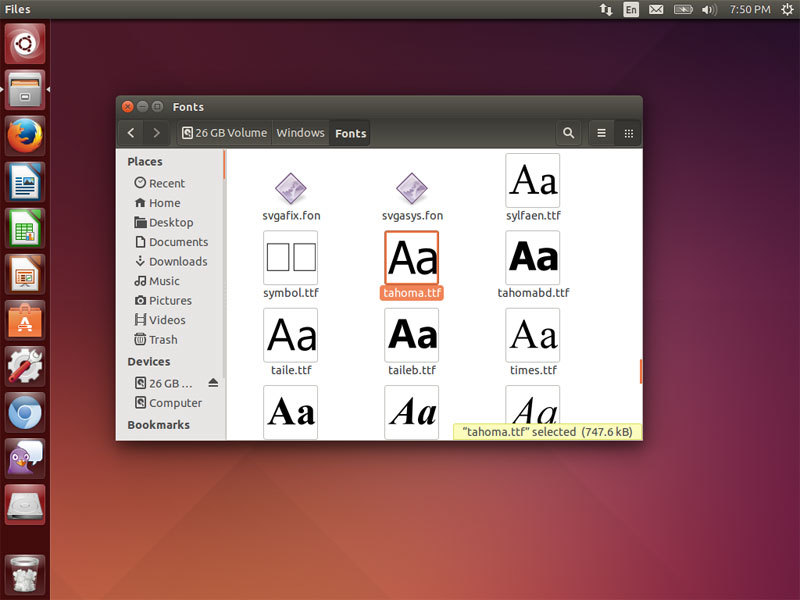Viewport: 800px width, 600px height.
Task: Click the search magnifier icon in toolbar
Action: click(x=568, y=133)
